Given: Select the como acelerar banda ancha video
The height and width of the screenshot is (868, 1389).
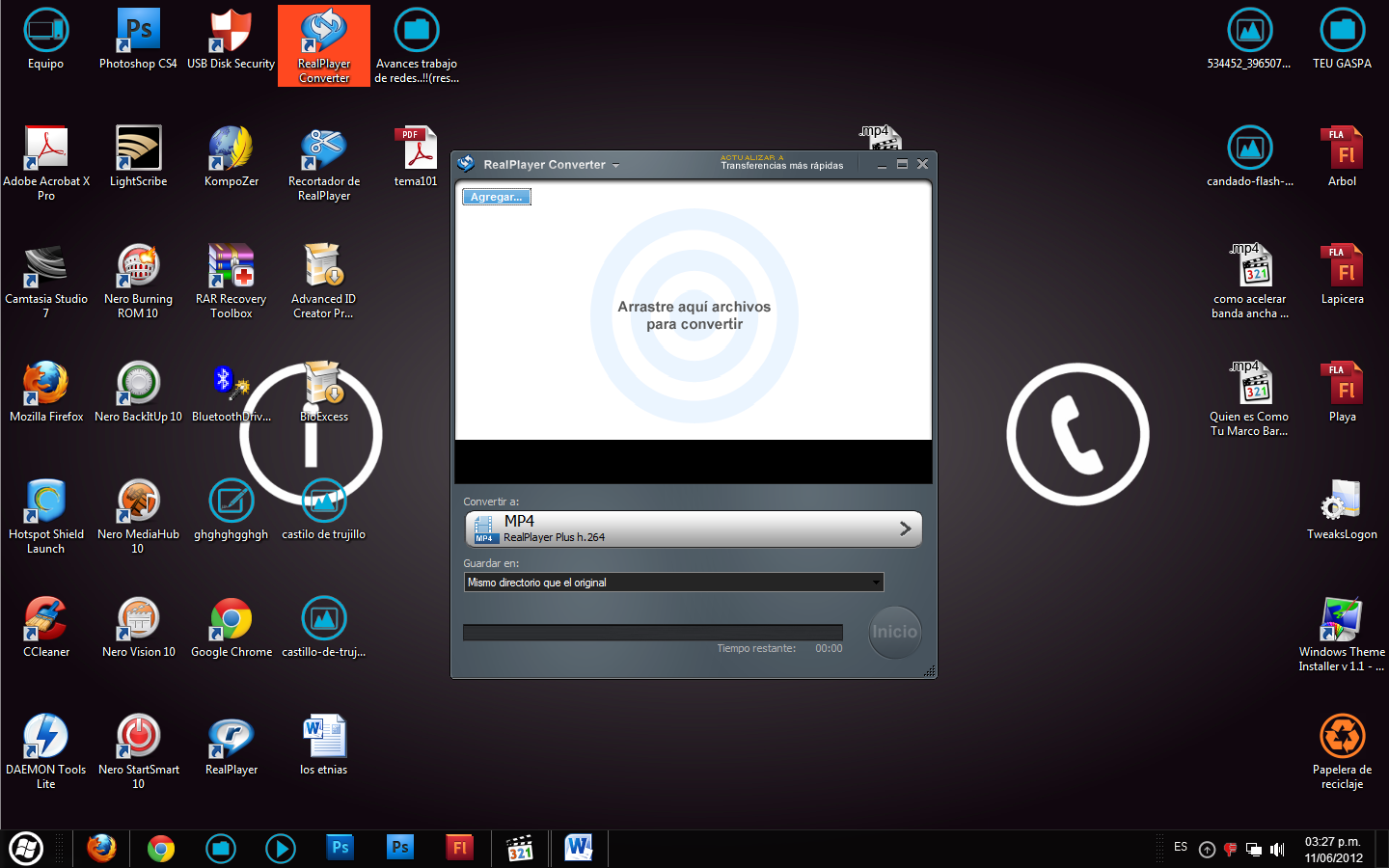Looking at the screenshot, I should click(1249, 282).
